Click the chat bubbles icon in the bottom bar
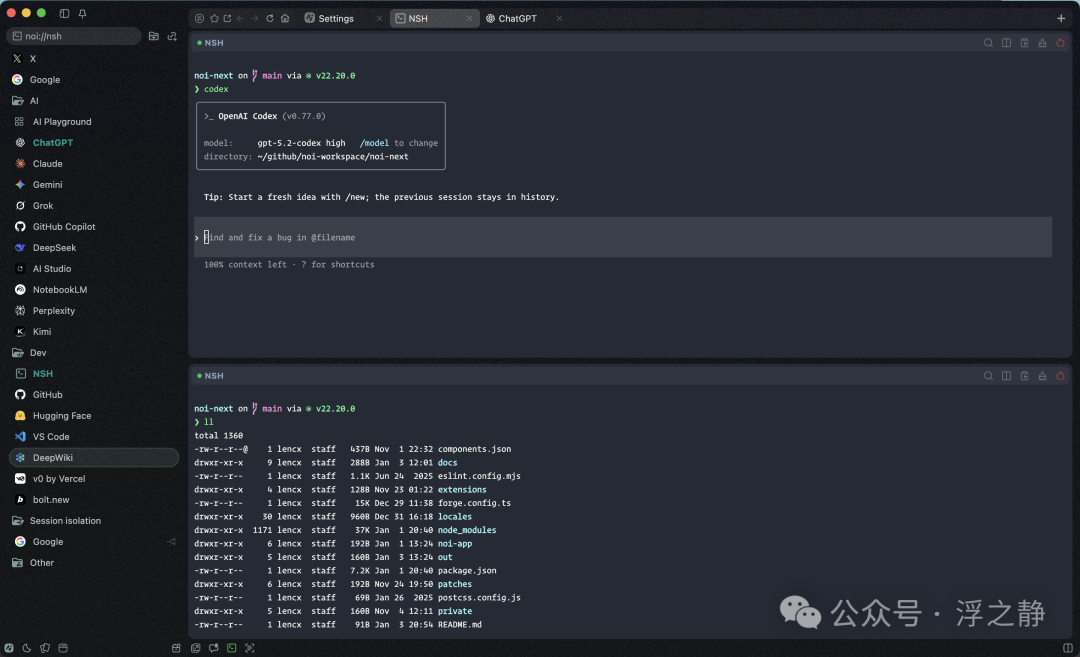This screenshot has height=657, width=1080. pyautogui.click(x=214, y=648)
